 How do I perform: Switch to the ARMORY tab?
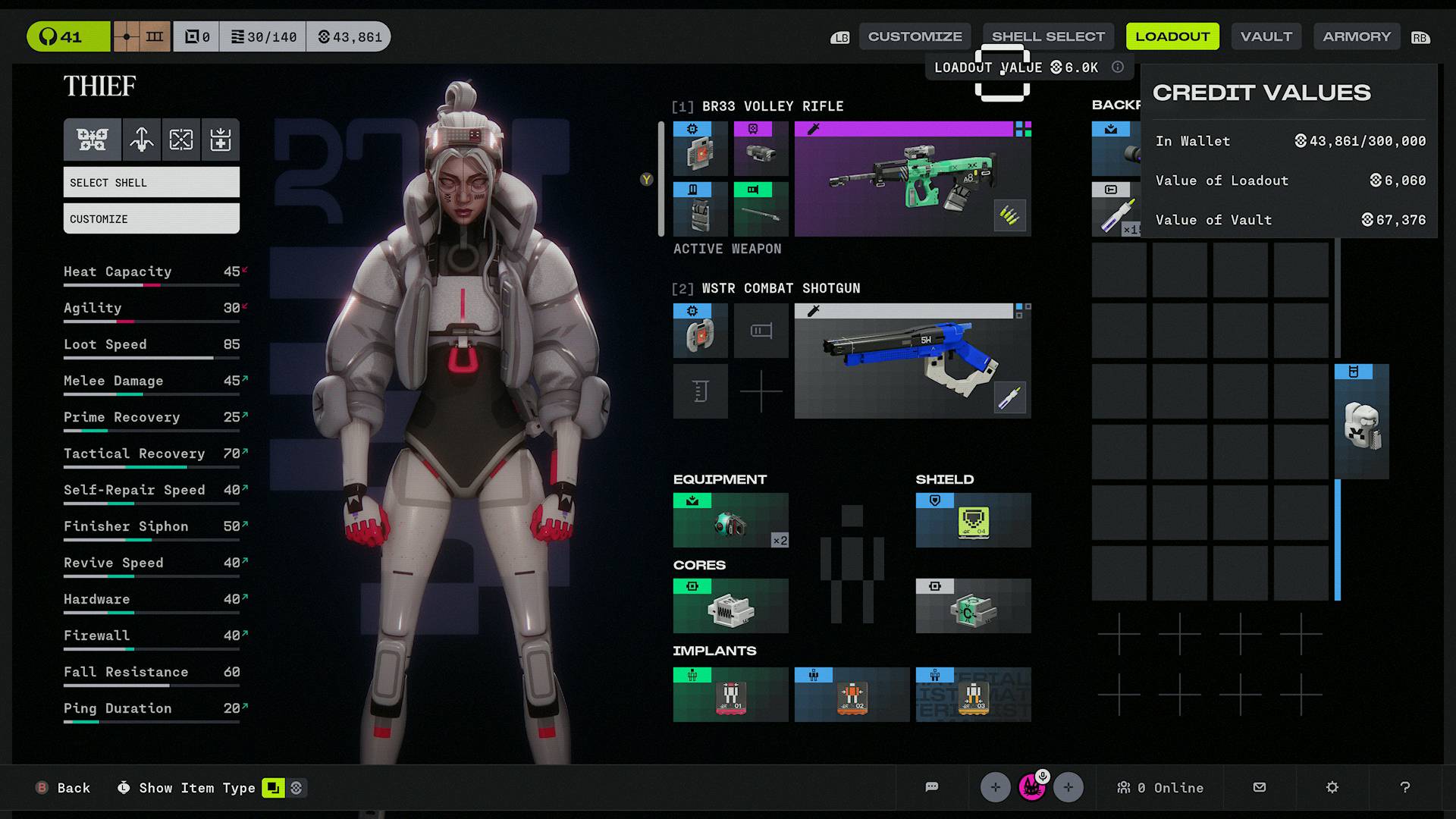click(x=1356, y=36)
